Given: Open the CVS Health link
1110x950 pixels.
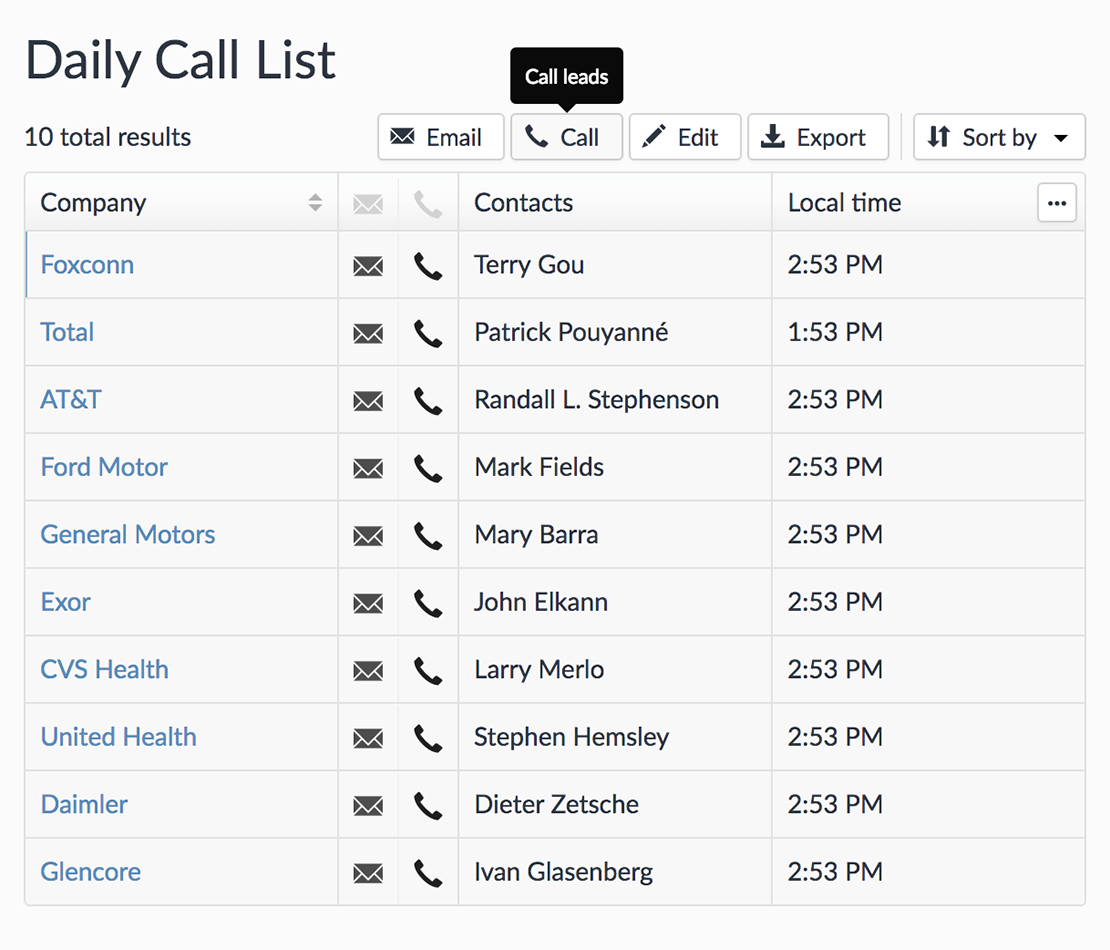Looking at the screenshot, I should pos(104,670).
